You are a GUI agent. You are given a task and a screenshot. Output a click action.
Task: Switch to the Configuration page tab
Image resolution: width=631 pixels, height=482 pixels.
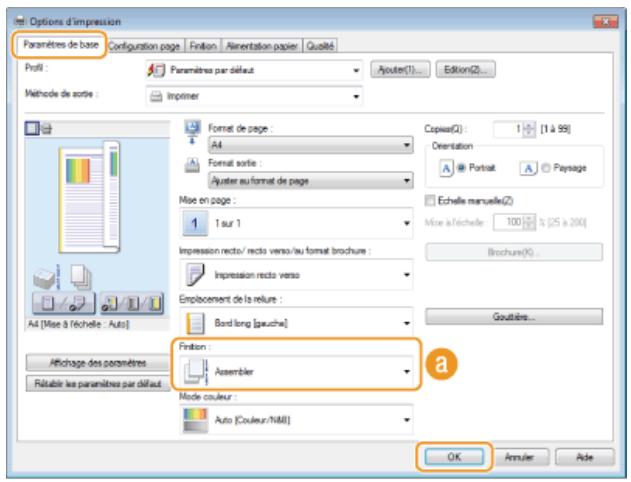click(x=144, y=46)
